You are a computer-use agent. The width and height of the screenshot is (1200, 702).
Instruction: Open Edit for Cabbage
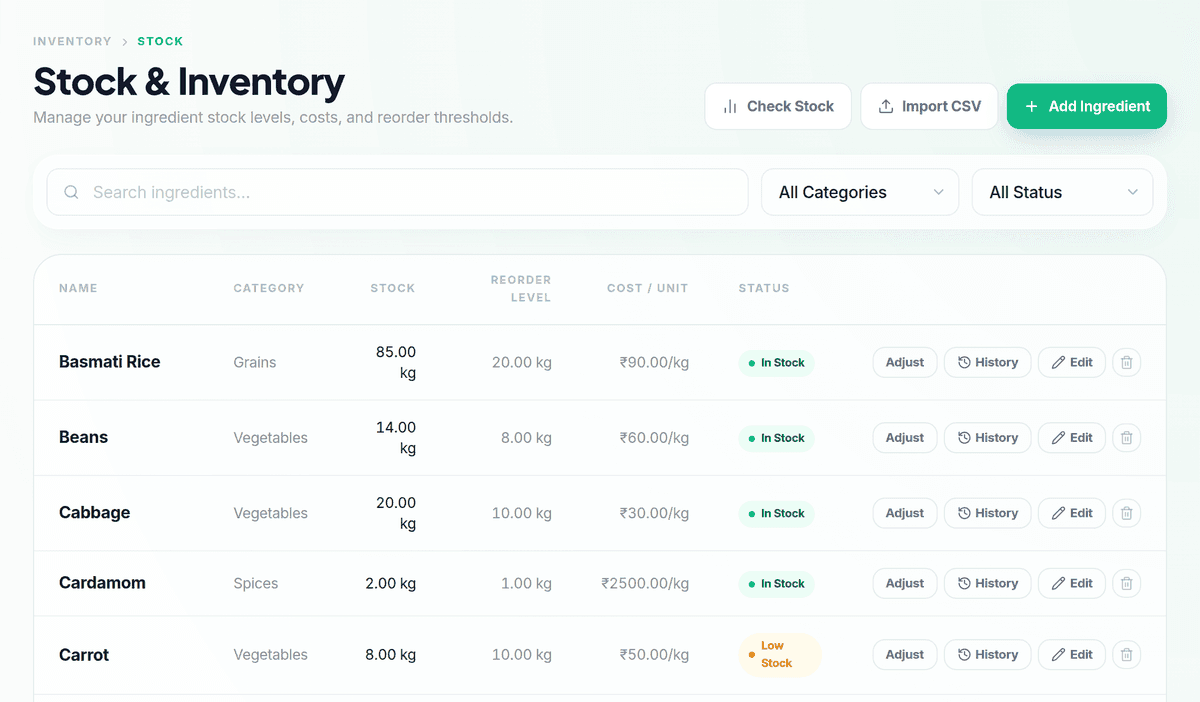pos(1072,513)
